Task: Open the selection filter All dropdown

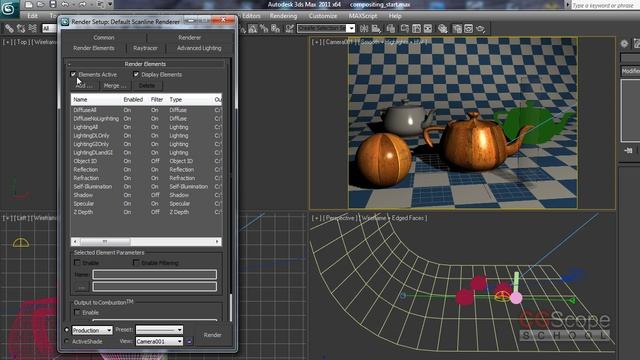Action: (50, 28)
